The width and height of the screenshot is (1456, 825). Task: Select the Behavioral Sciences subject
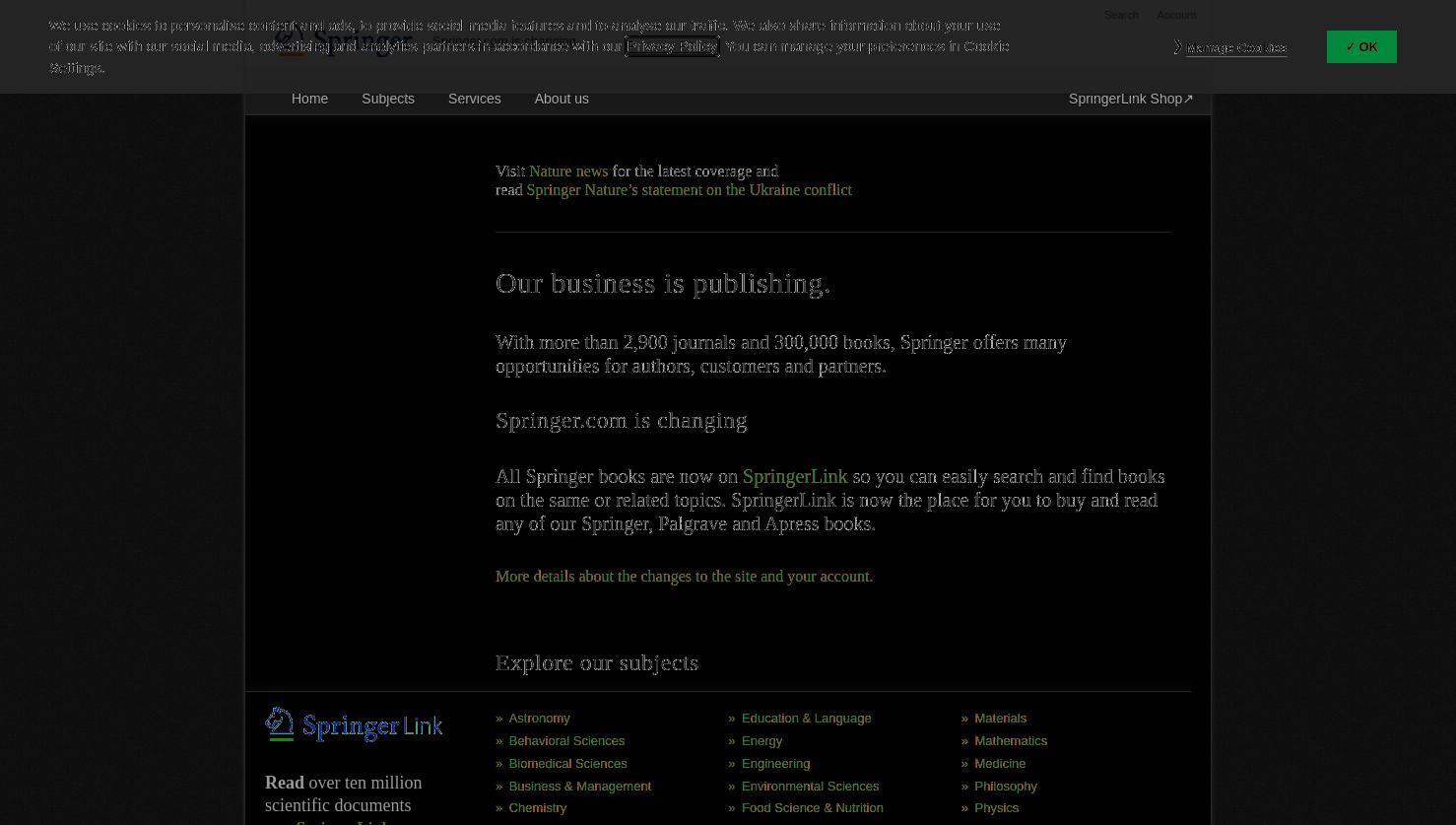pyautogui.click(x=566, y=741)
